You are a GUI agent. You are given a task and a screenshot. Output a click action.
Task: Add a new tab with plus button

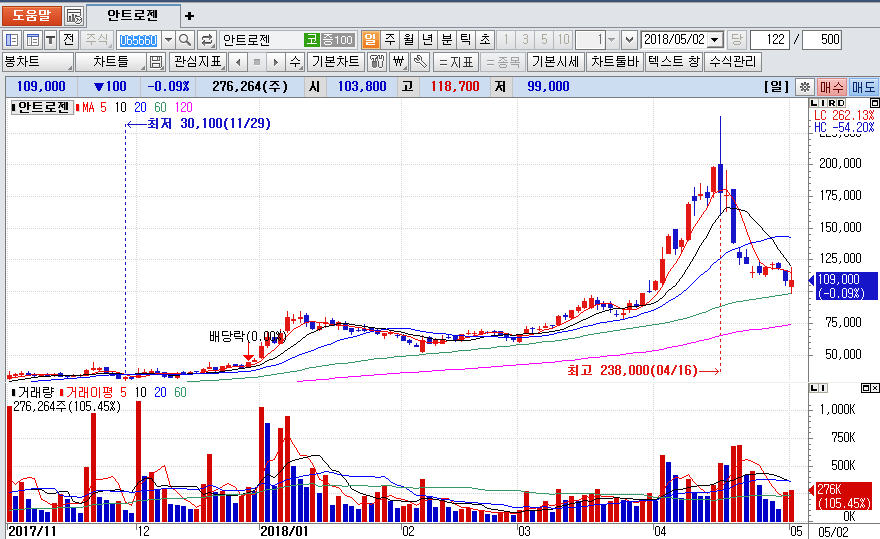190,16
